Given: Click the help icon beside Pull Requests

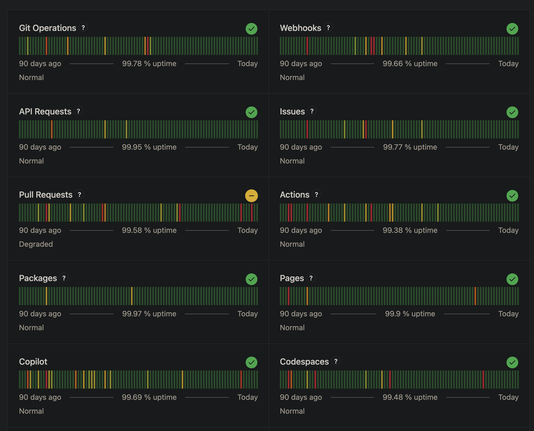Looking at the screenshot, I should [79, 194].
